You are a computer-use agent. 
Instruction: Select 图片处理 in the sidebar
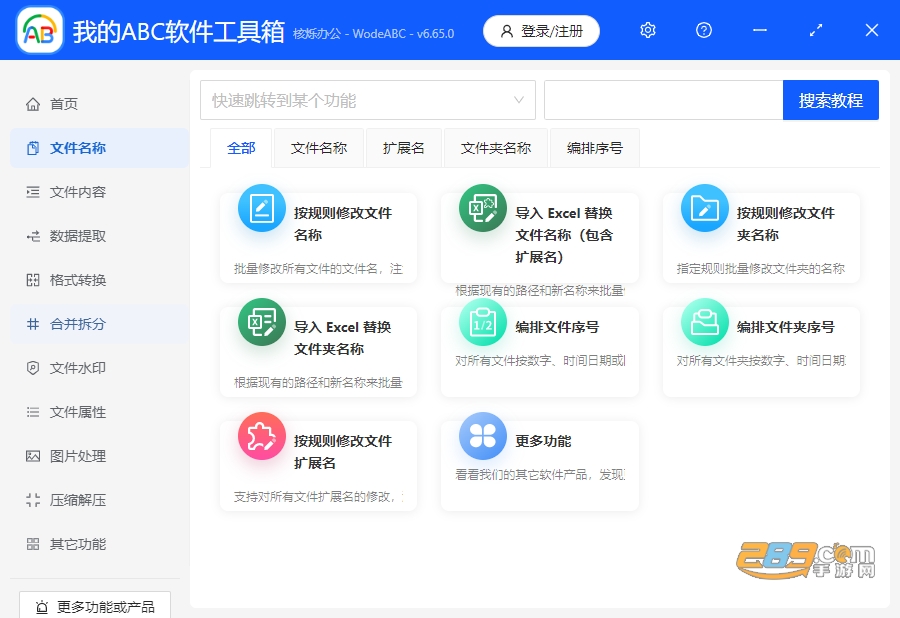[x=99, y=456]
